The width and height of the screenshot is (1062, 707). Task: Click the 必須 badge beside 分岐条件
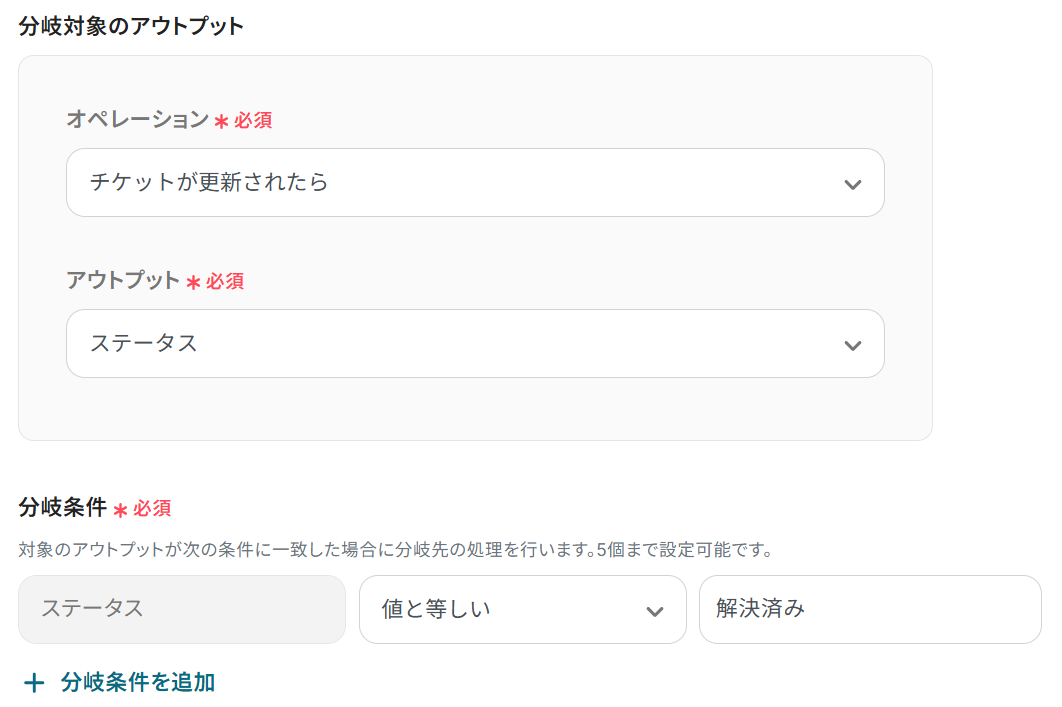pyautogui.click(x=152, y=508)
